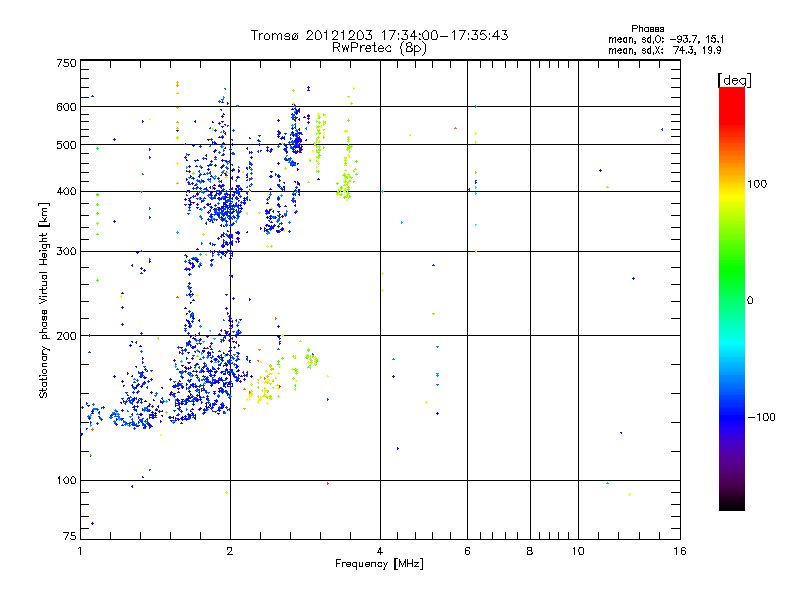
Task: Click the green zero region of the colorbar
Action: point(732,299)
